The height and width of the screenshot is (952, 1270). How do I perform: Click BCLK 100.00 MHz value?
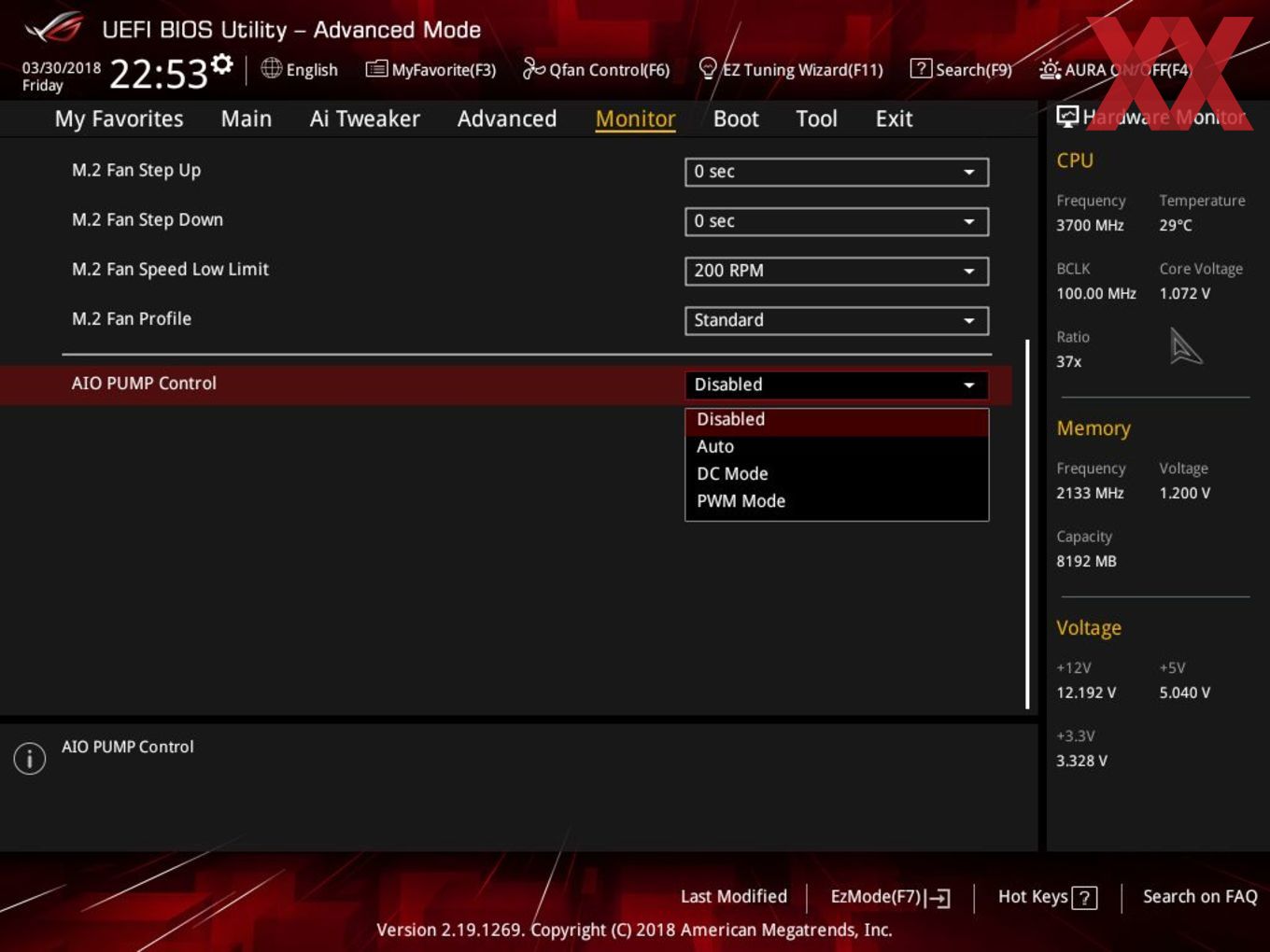tap(1096, 293)
